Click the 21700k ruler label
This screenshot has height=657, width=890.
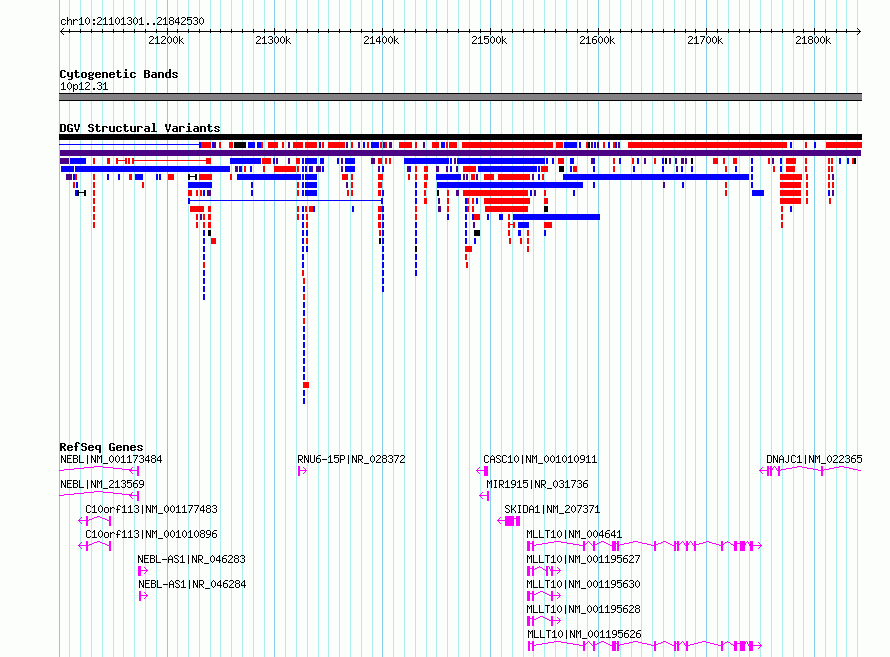[x=704, y=40]
